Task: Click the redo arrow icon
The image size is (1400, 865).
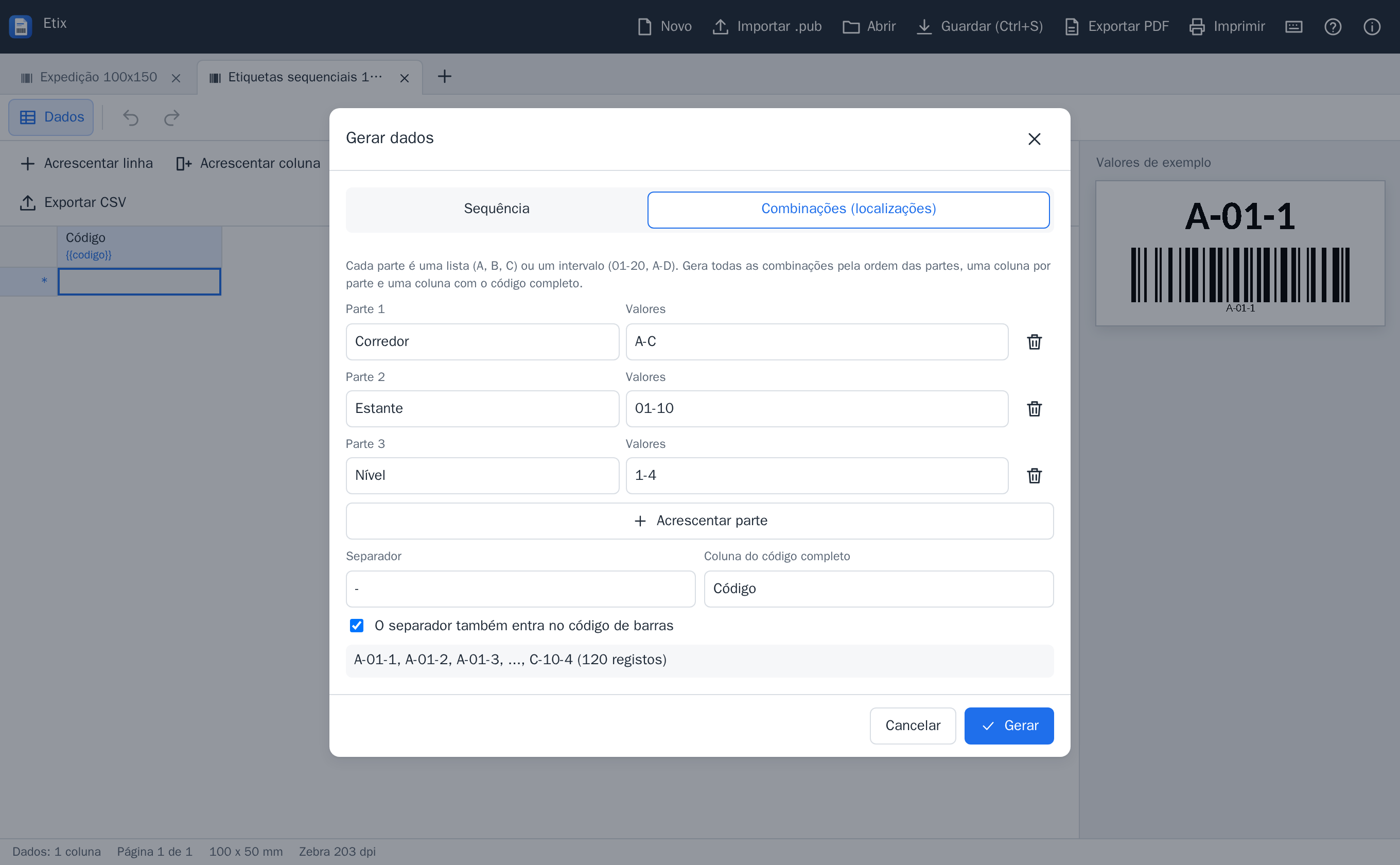Action: click(x=171, y=117)
